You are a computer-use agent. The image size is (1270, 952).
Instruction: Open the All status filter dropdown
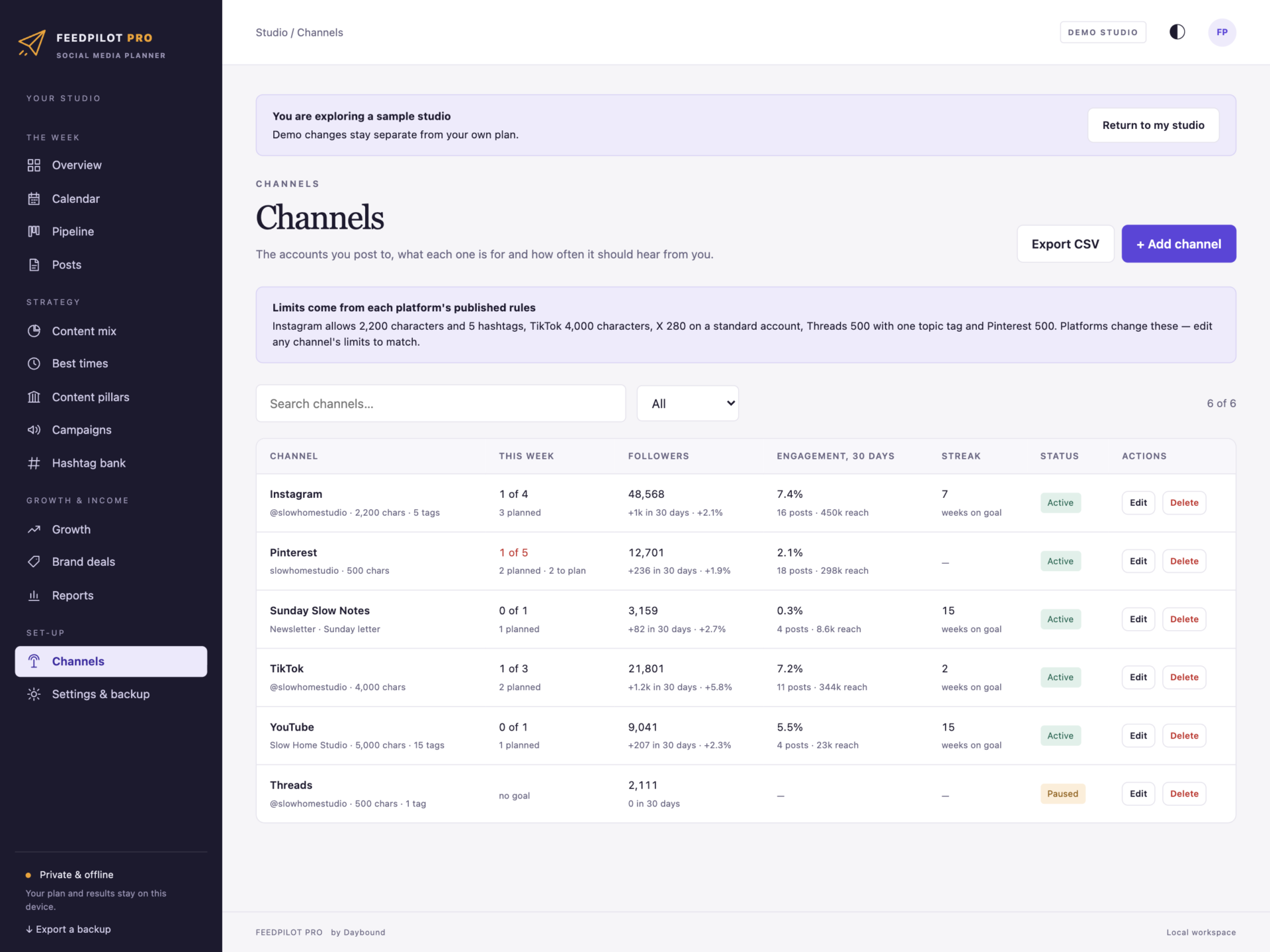[x=687, y=403]
